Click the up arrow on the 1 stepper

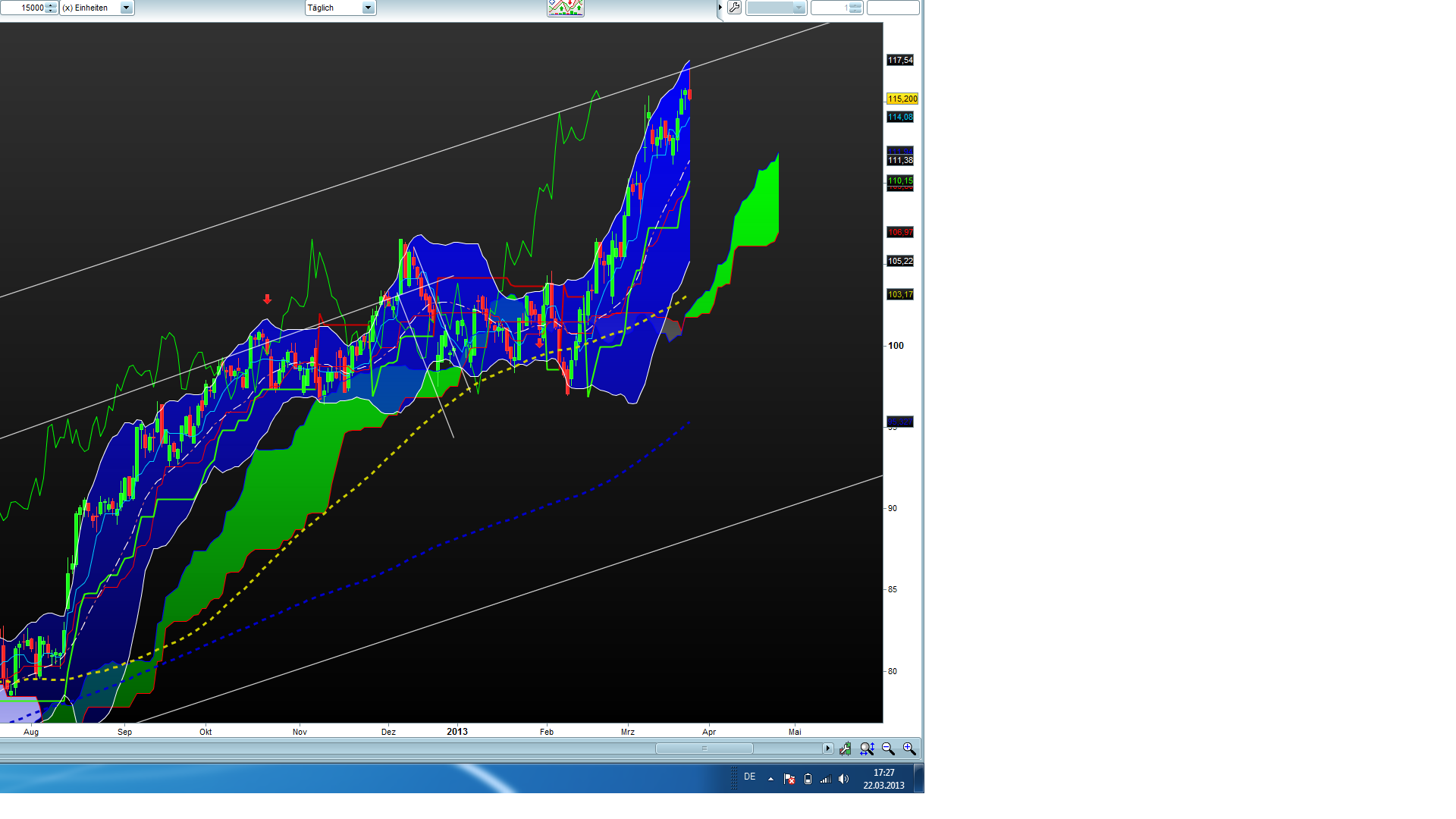tap(855, 5)
